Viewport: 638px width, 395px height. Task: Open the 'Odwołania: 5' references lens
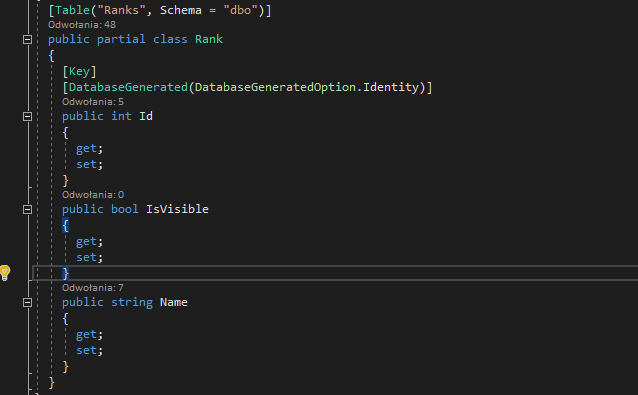coord(93,102)
